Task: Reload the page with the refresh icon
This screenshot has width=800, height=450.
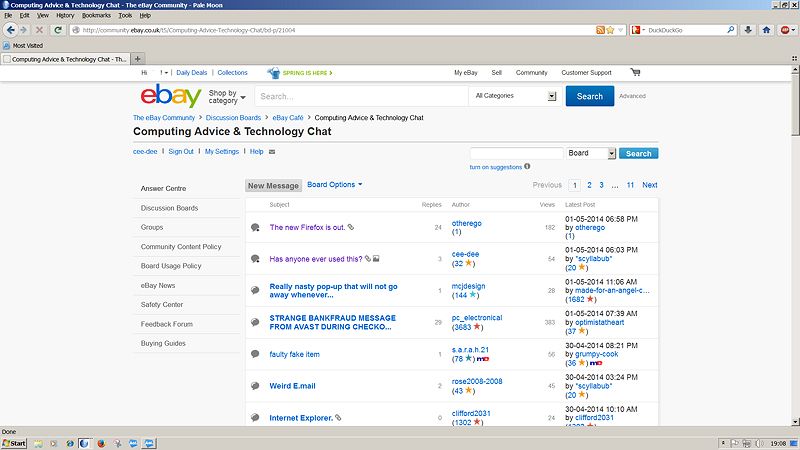Action: tap(58, 30)
